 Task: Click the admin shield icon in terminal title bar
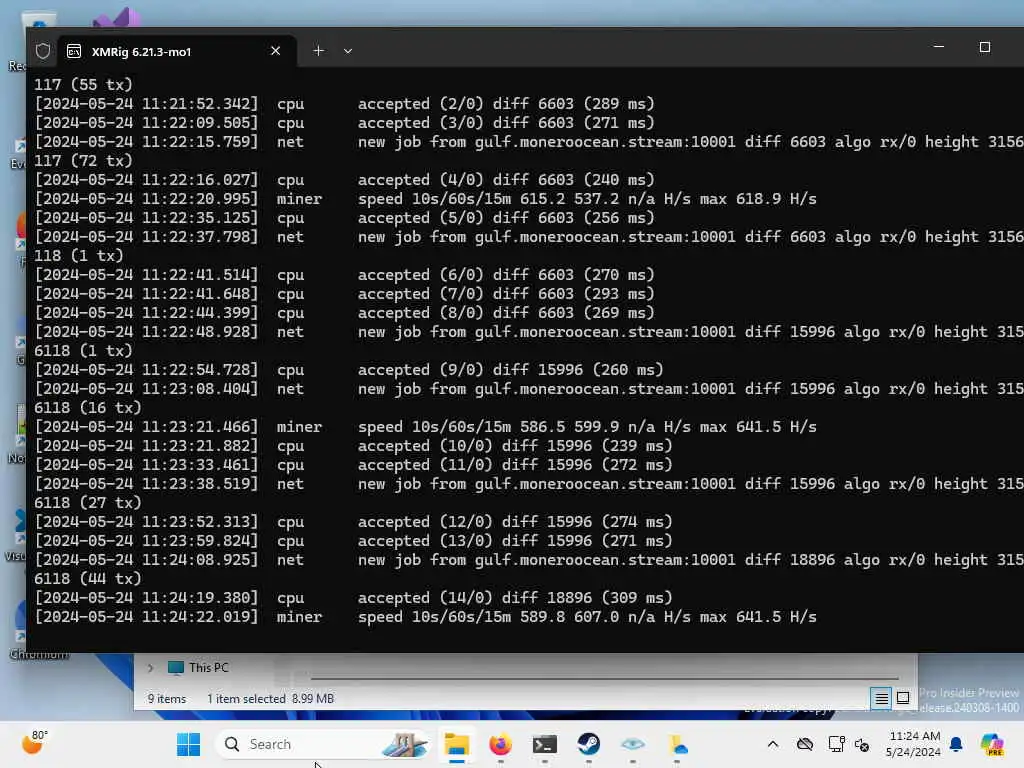point(43,51)
